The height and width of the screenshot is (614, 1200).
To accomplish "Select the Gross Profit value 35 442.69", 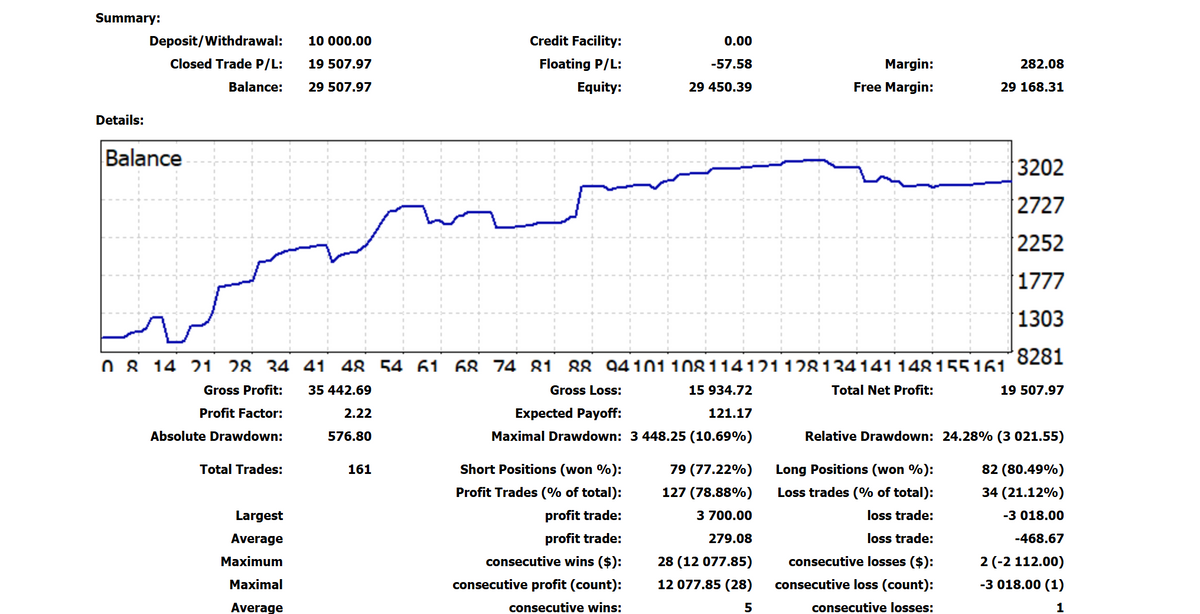I will [340, 390].
